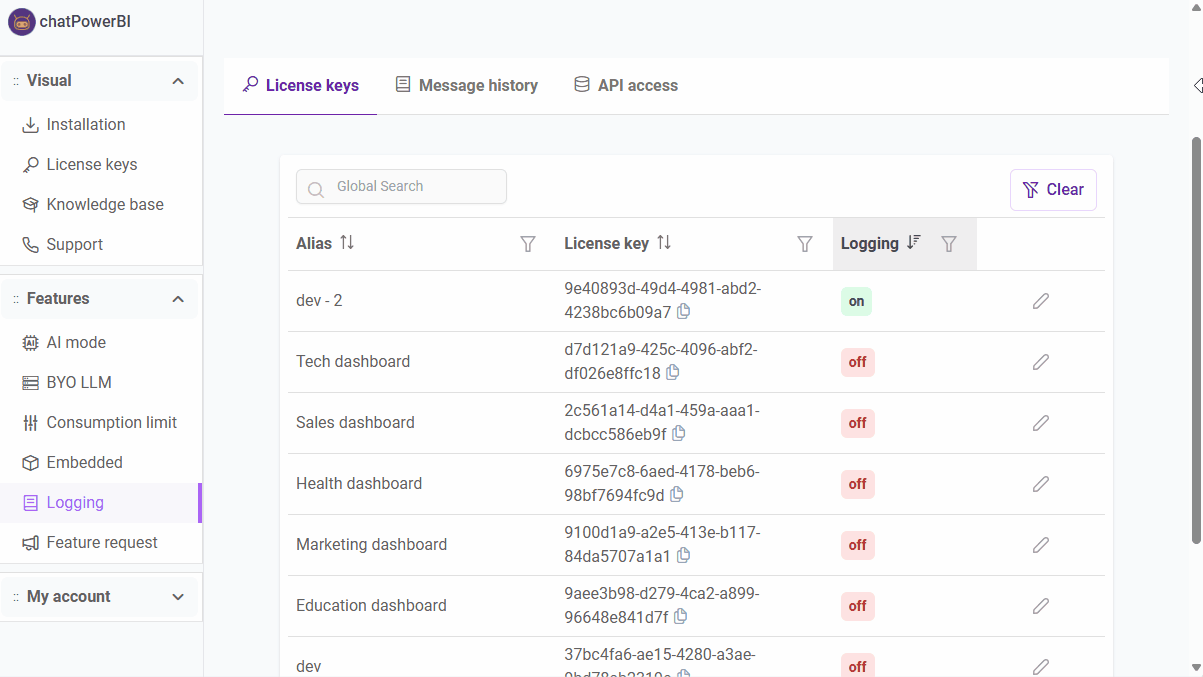Toggle logging 'off' badge for Tech dashboard
The width and height of the screenshot is (1203, 677).
point(857,362)
